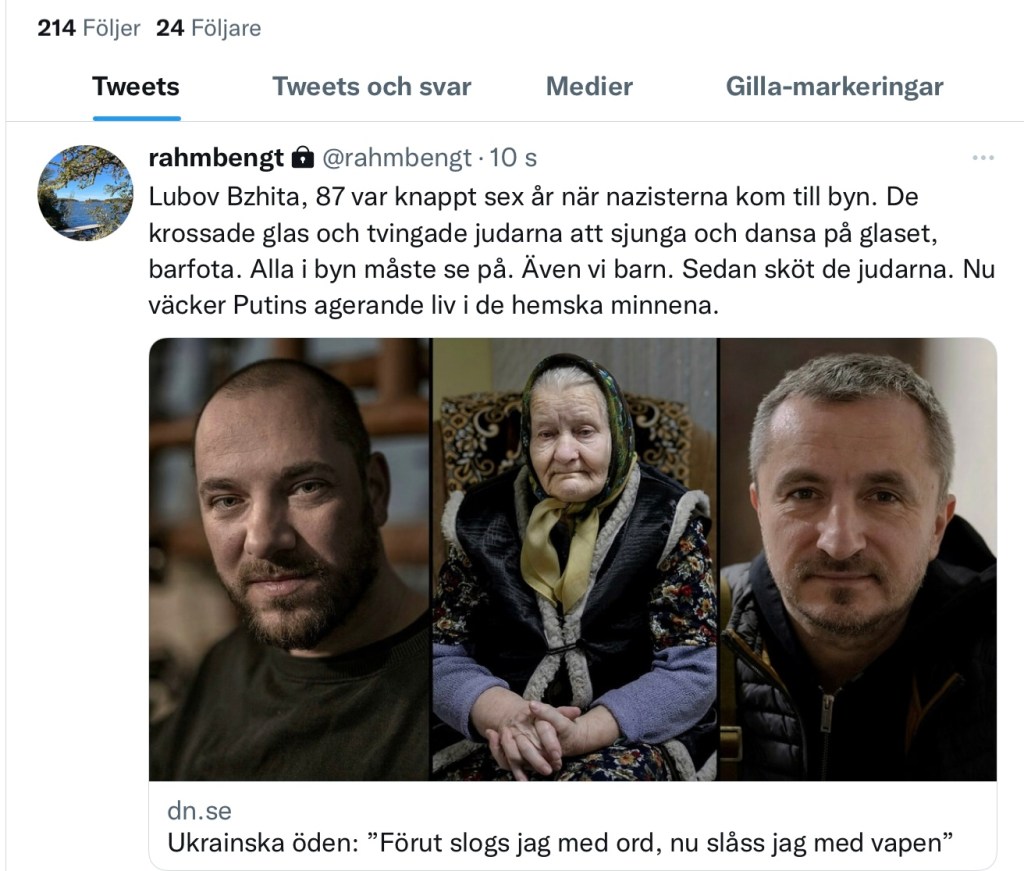The height and width of the screenshot is (871, 1024).
Task: Open the three-dot tweet options menu
Action: pyautogui.click(x=982, y=158)
